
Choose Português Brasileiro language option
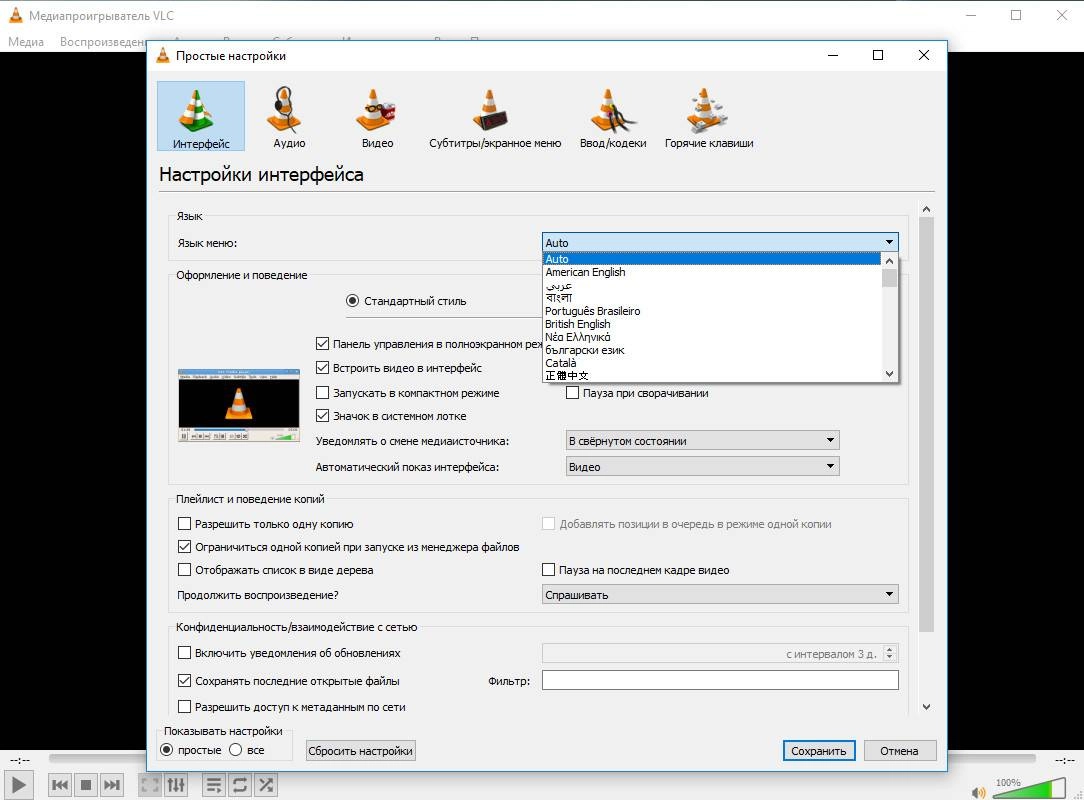(712, 311)
